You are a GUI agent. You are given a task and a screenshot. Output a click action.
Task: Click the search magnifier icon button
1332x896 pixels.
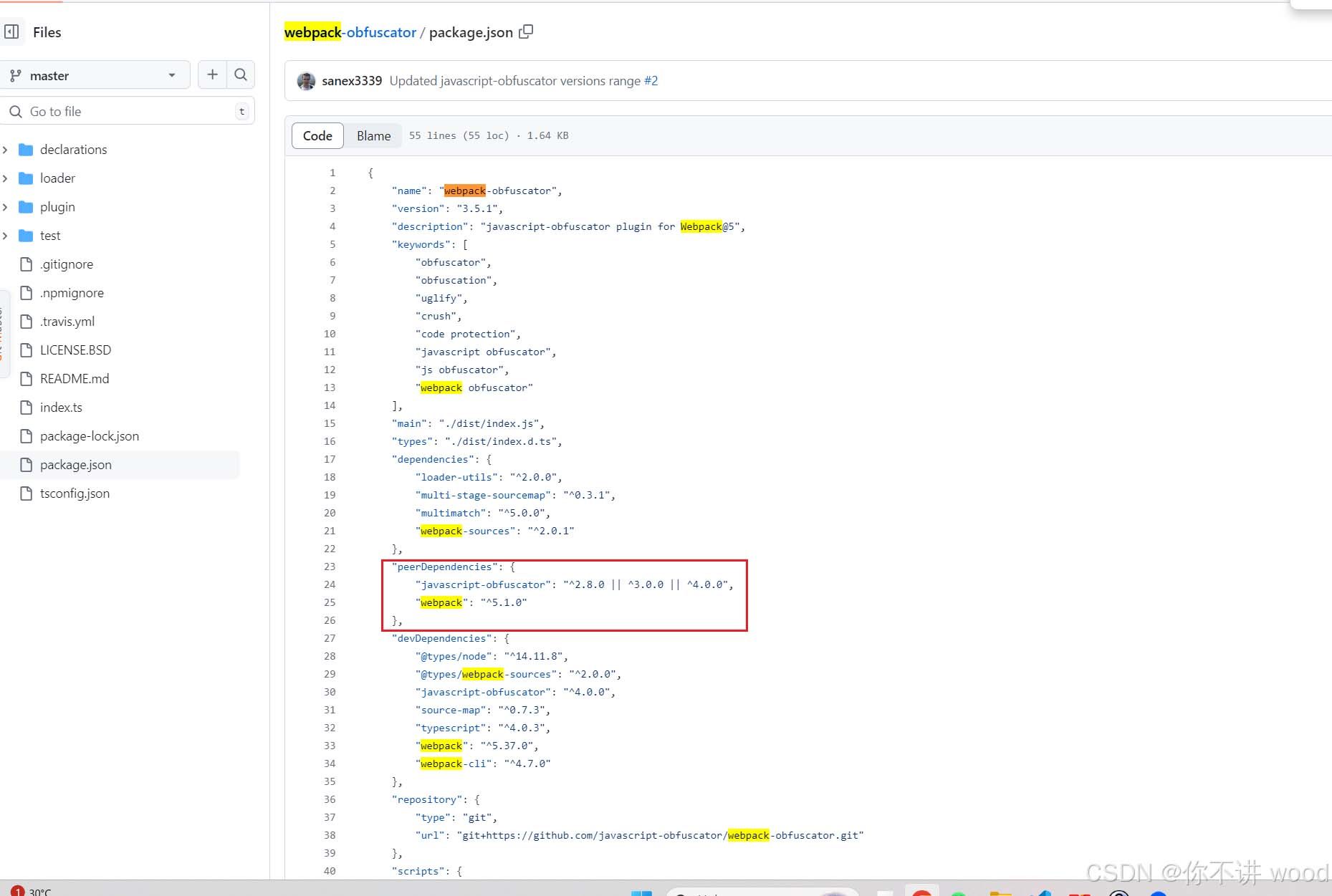click(241, 74)
